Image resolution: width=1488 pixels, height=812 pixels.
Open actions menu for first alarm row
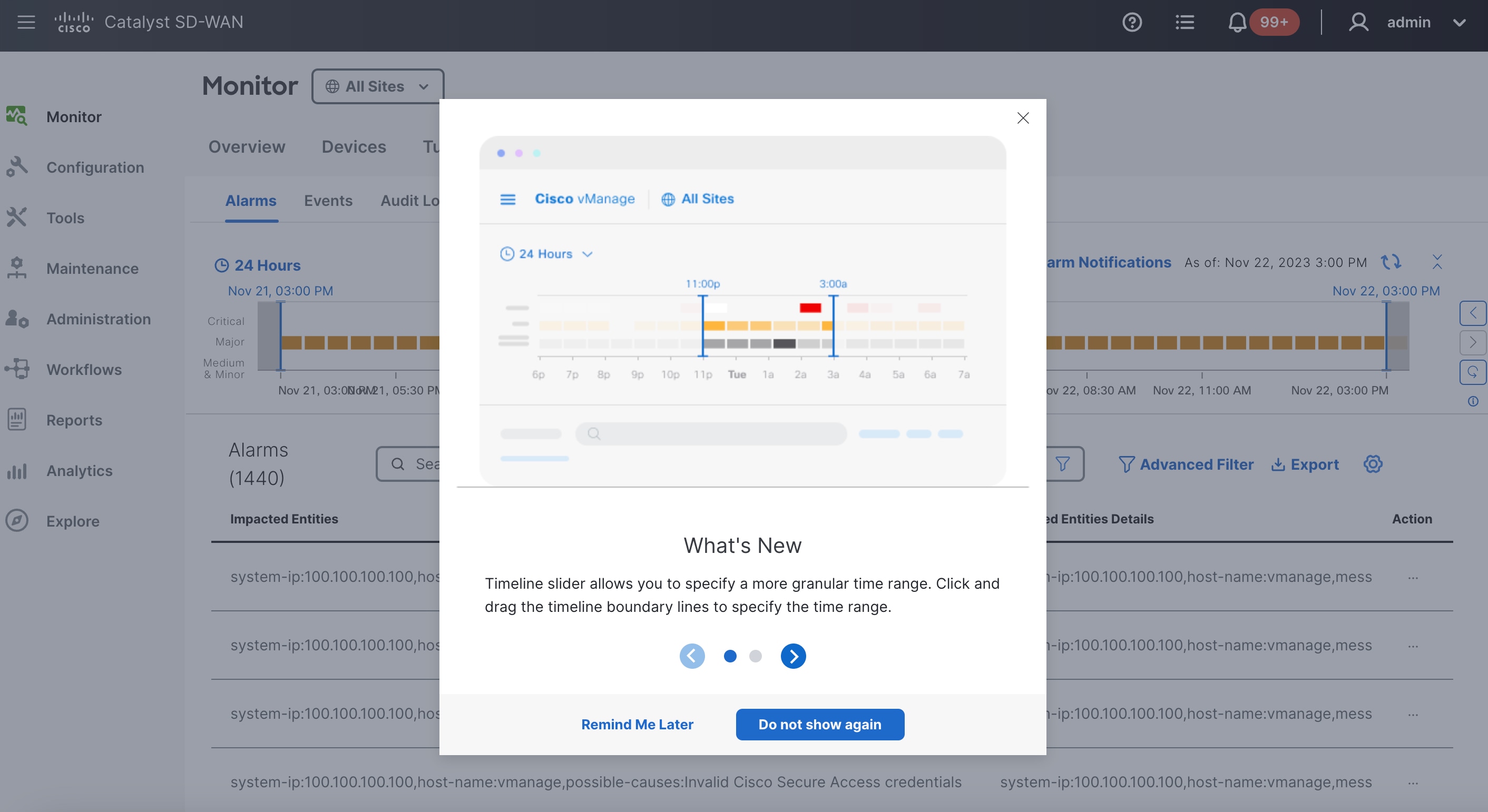pos(1413,578)
